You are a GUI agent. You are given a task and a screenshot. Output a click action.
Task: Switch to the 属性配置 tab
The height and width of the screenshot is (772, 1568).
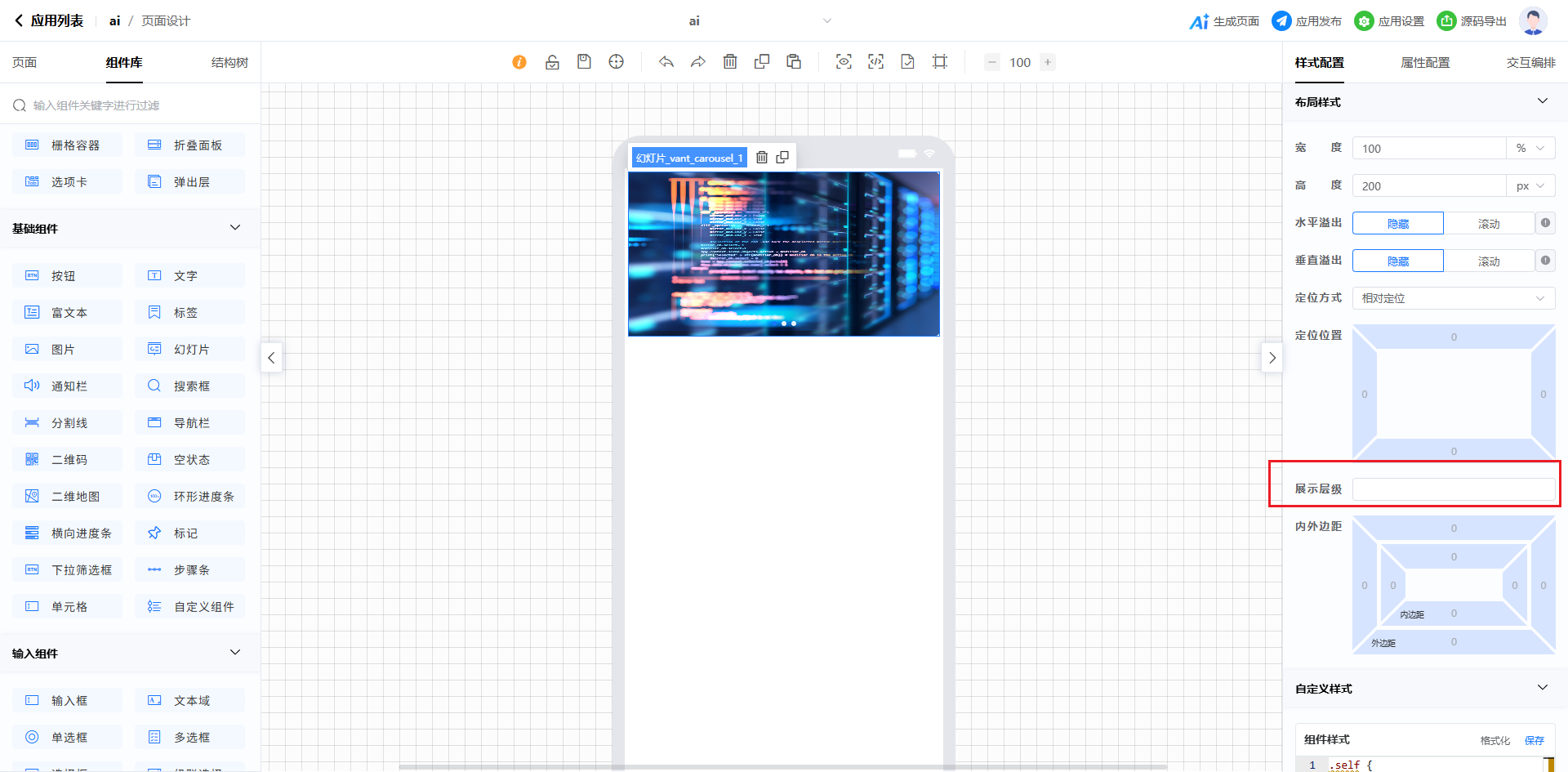click(x=1425, y=63)
